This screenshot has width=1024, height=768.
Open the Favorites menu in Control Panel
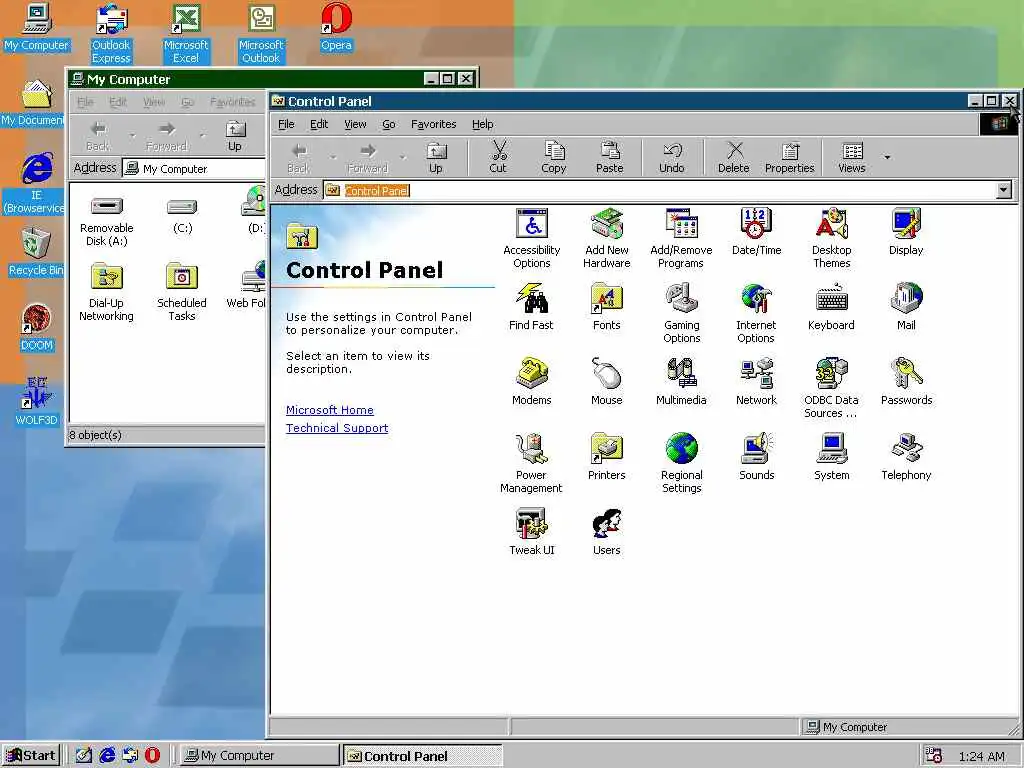click(434, 124)
